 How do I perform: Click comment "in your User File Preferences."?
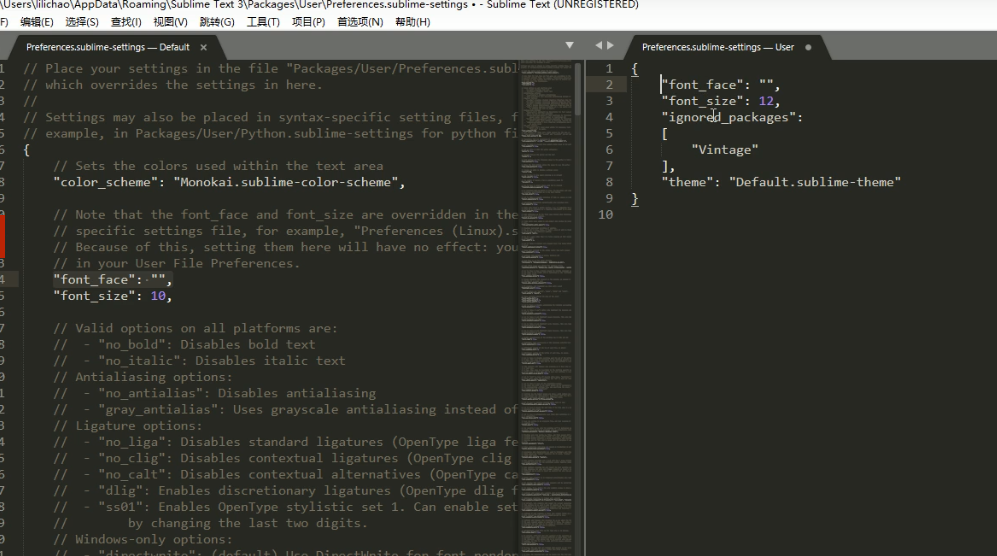(x=176, y=263)
